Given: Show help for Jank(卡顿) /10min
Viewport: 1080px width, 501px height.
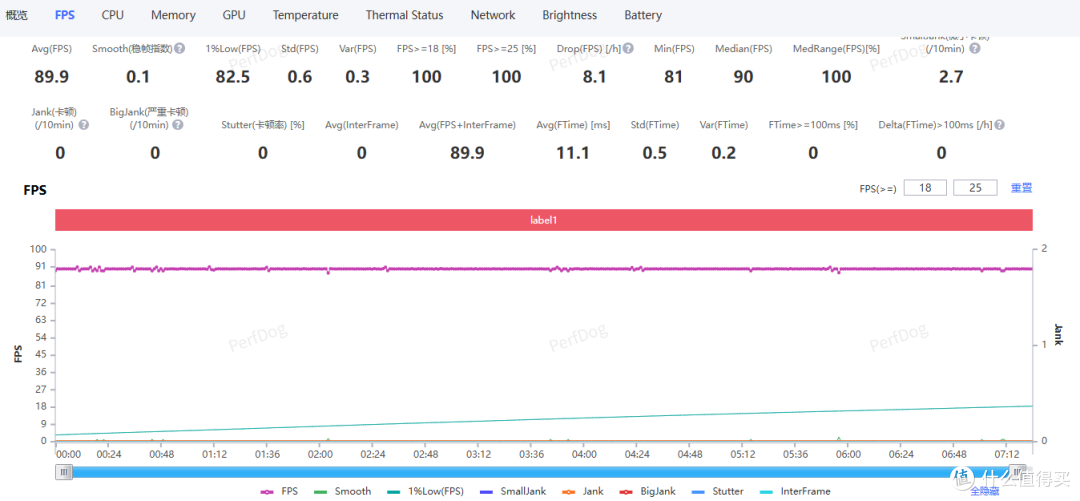Looking at the screenshot, I should coord(84,125).
